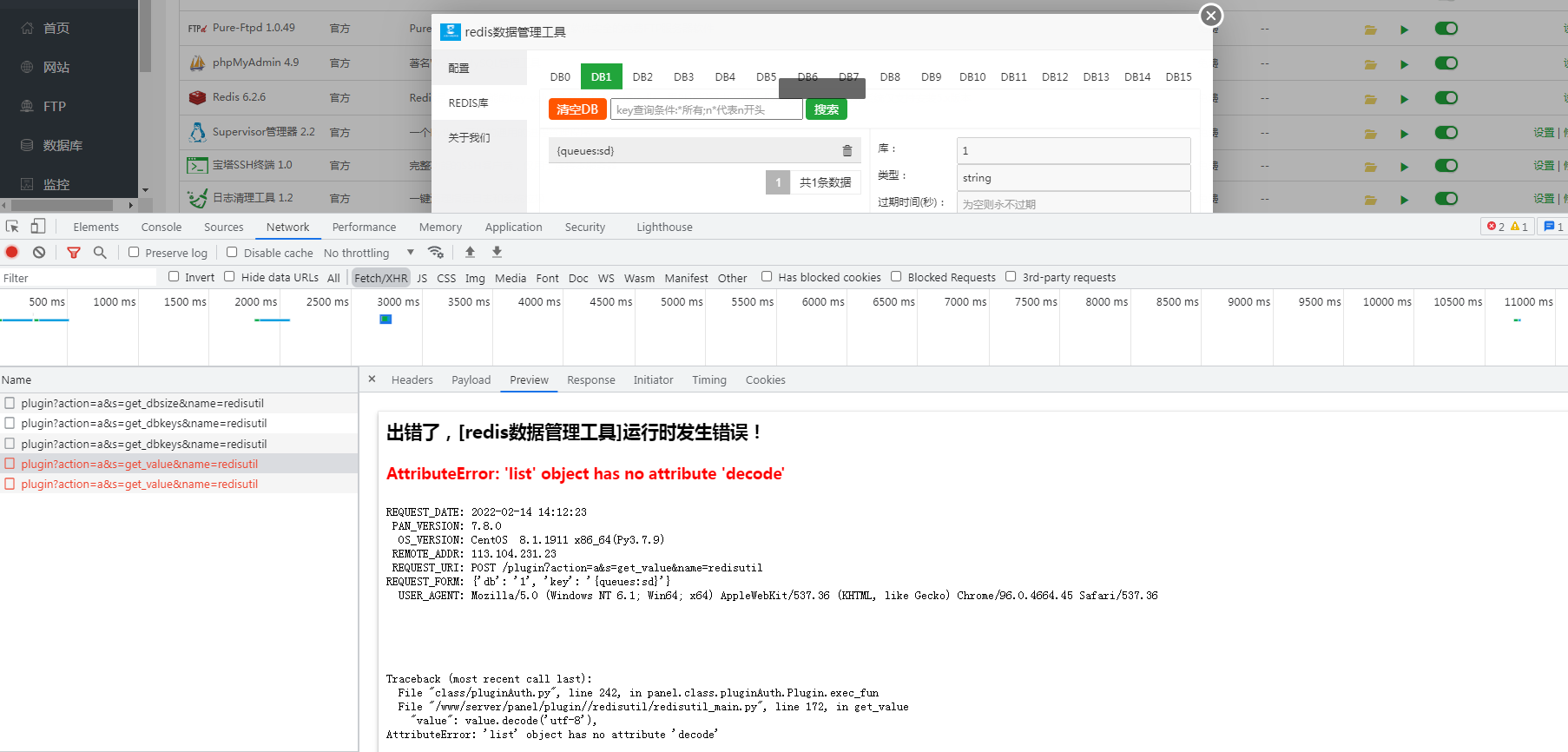Export HAR file with the download arrow
Viewport: 1568px width, 752px height.
click(497, 252)
